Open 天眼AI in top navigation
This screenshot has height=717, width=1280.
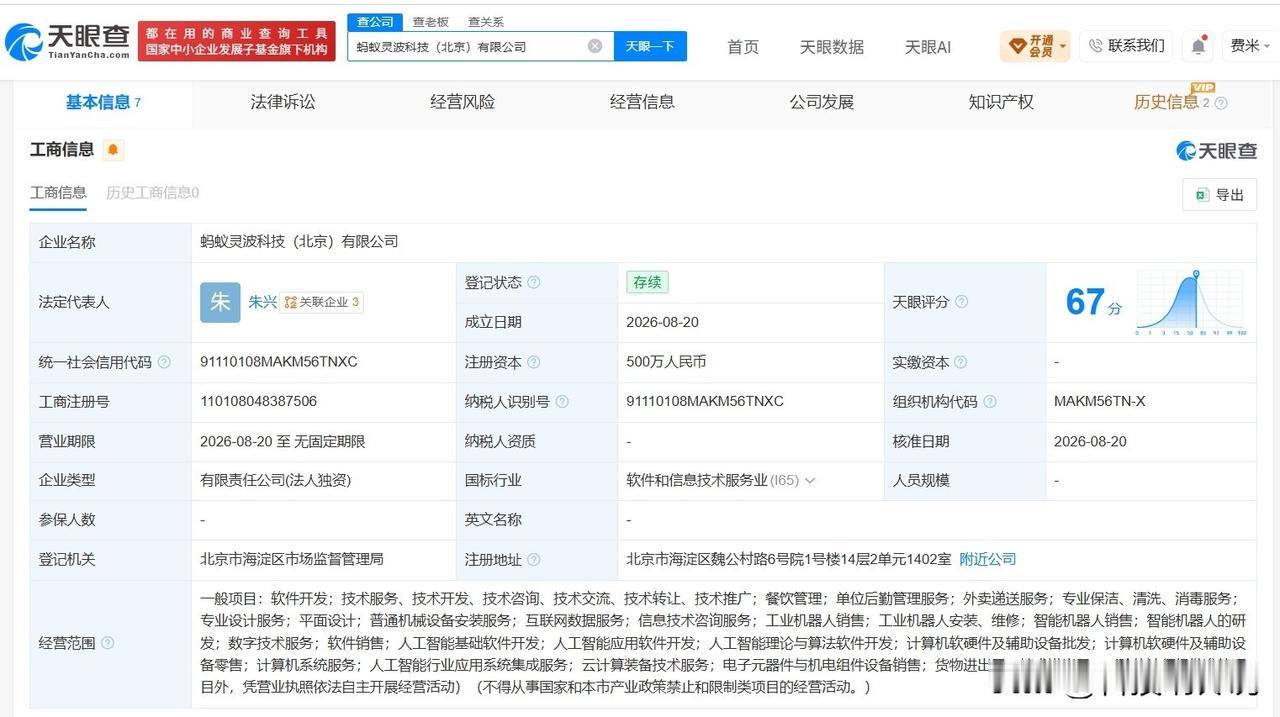(928, 47)
